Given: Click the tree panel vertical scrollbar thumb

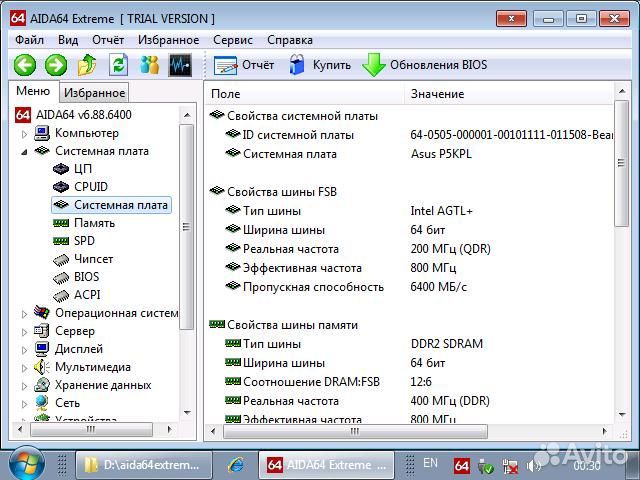Looking at the screenshot, I should (x=187, y=227).
